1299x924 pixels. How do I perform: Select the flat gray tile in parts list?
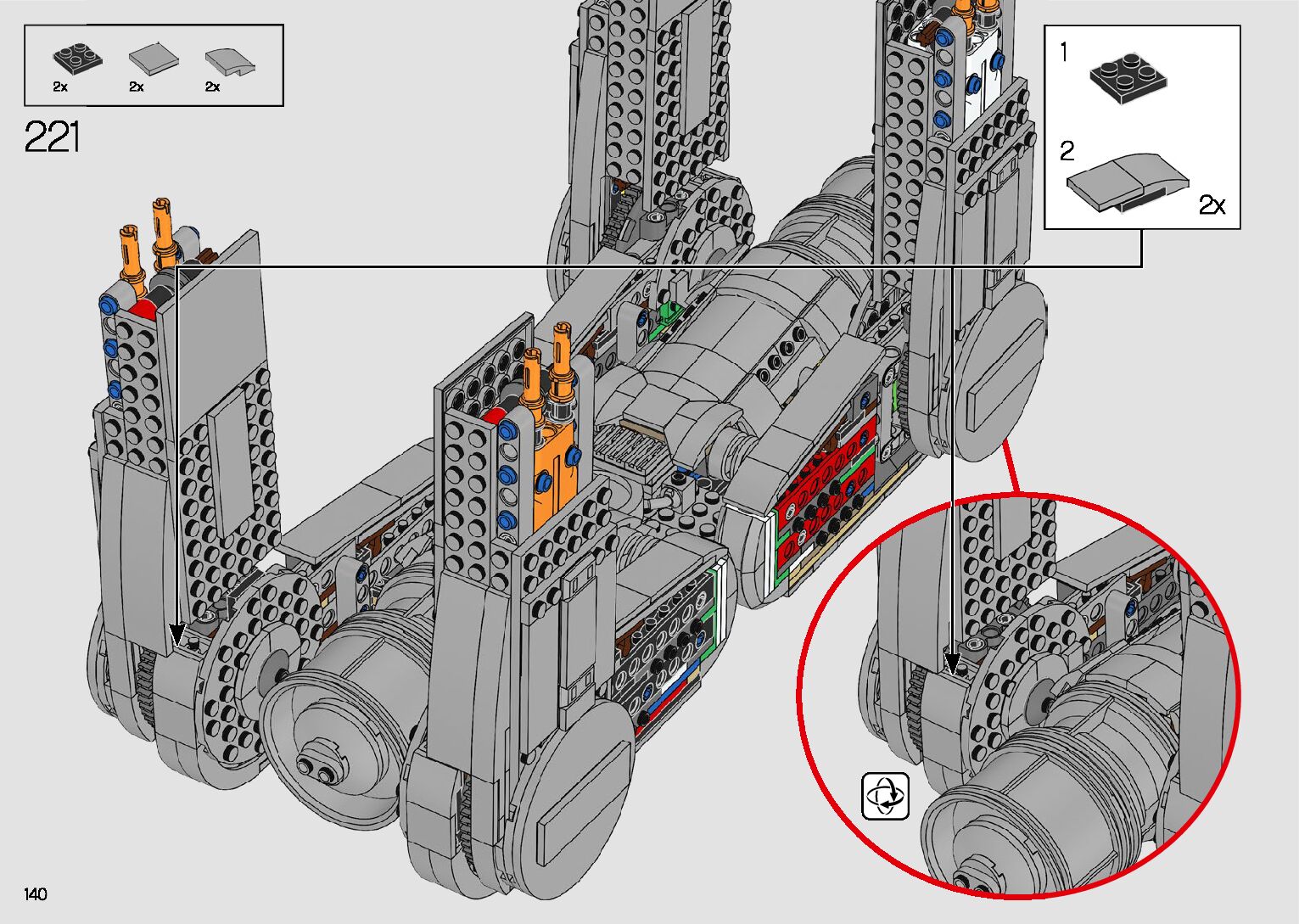154,59
